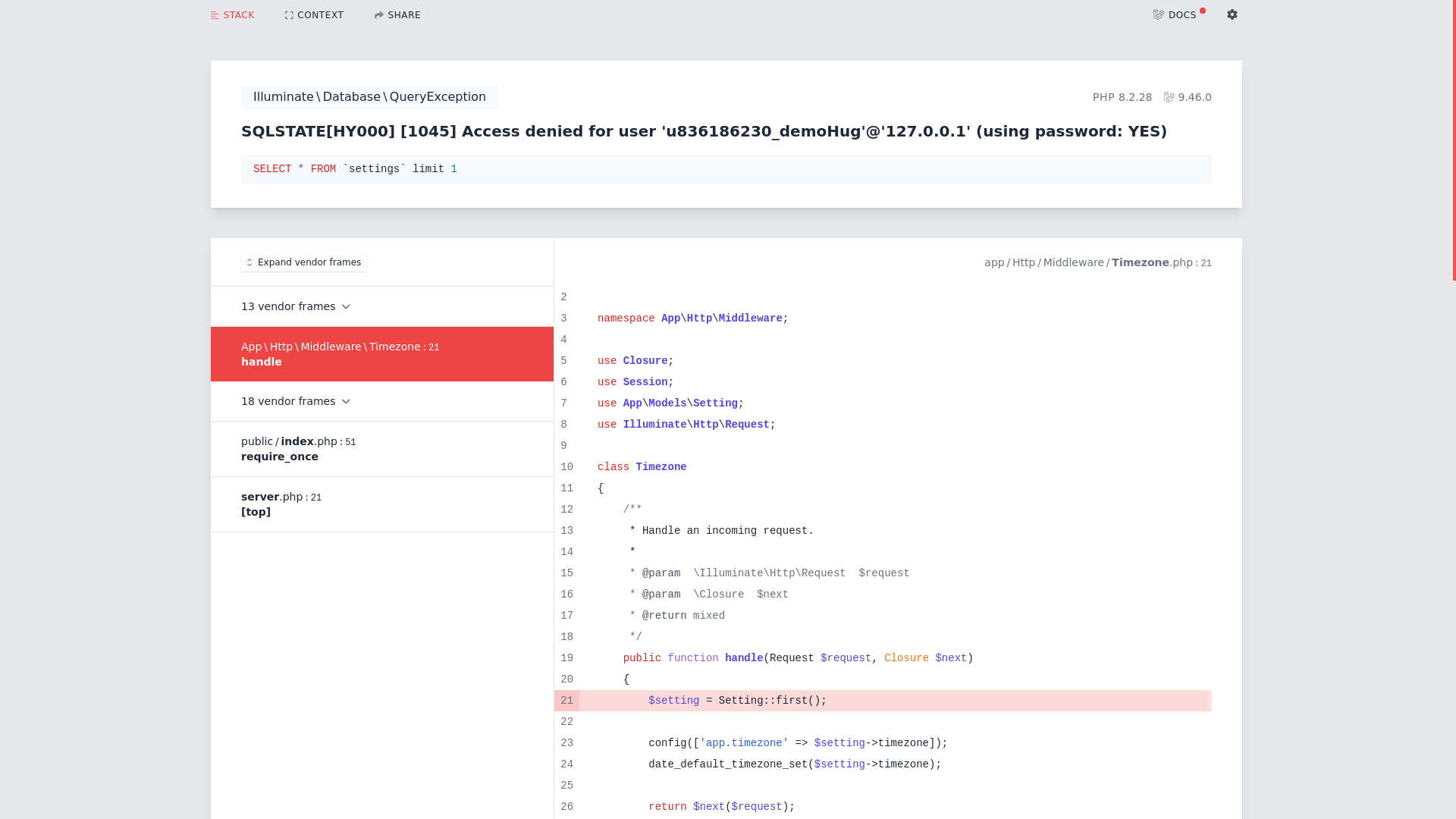Open the Timezone.php file path link
Viewport: 1456px width, 819px height.
tap(1097, 262)
